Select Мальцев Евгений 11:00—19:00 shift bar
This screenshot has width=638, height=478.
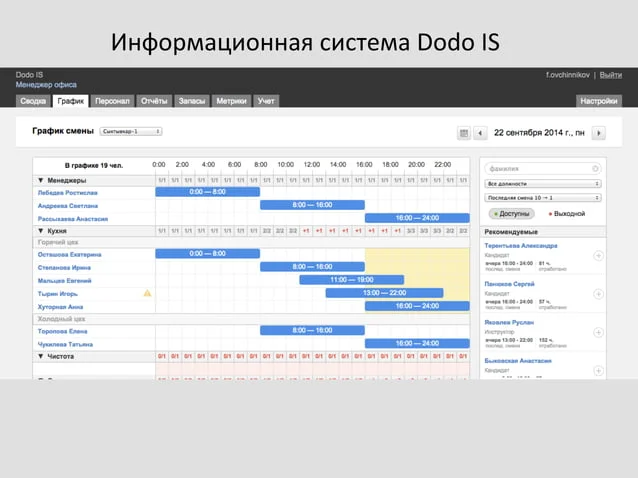click(352, 279)
